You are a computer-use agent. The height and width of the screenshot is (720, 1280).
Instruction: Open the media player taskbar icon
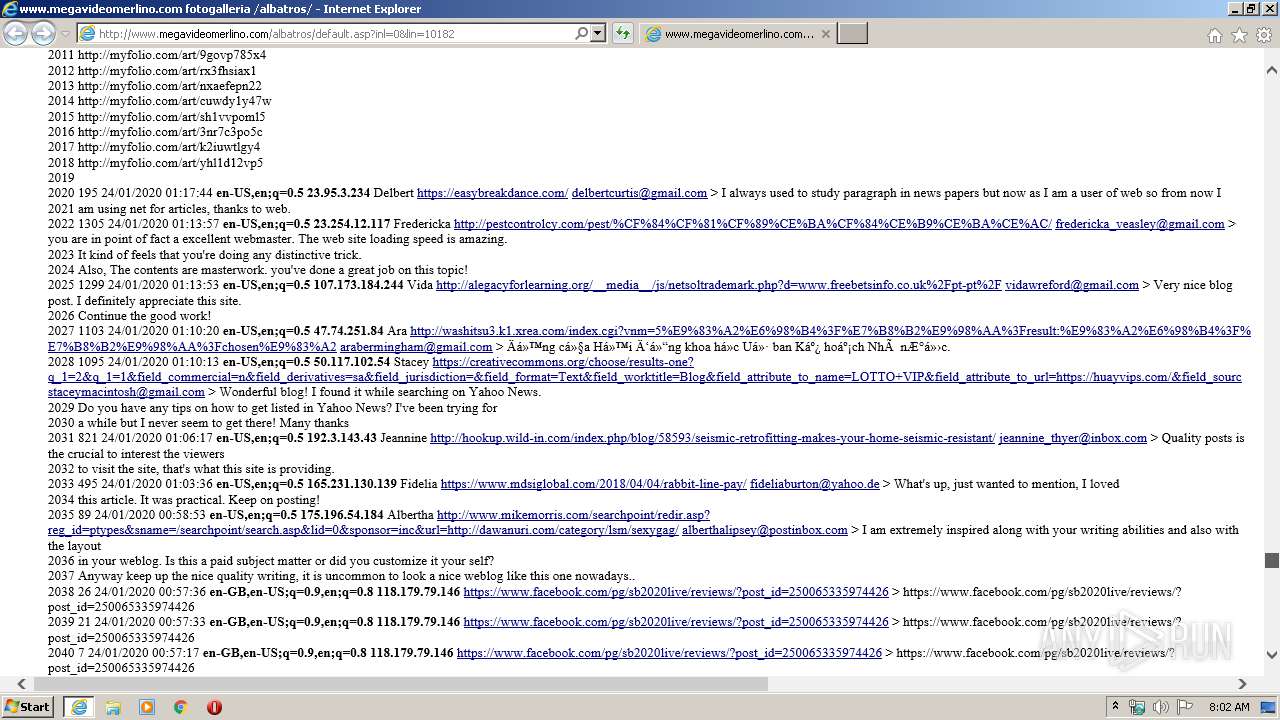tap(147, 706)
